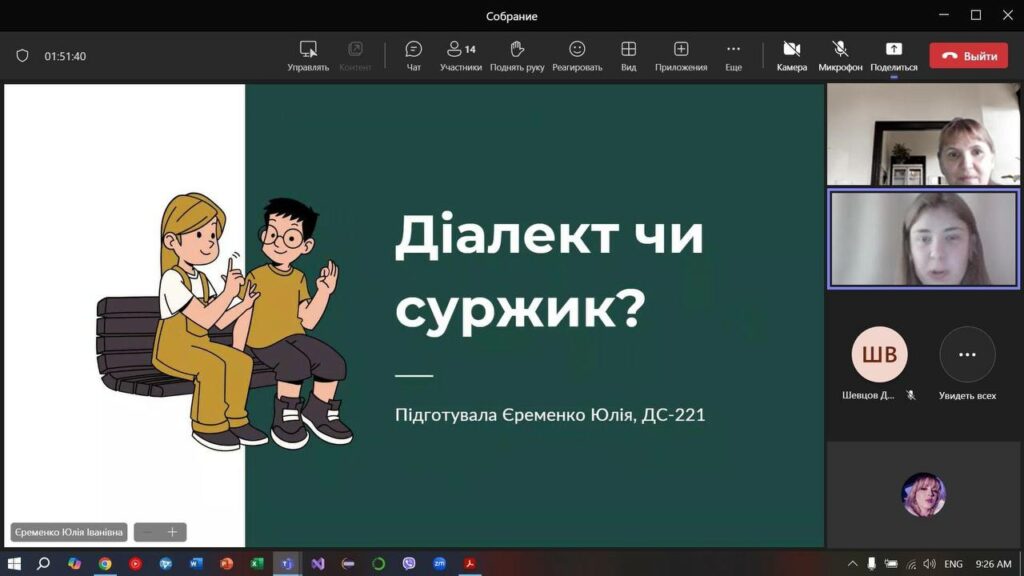Show the Участники list
This screenshot has height=576, width=1024.
coord(460,55)
